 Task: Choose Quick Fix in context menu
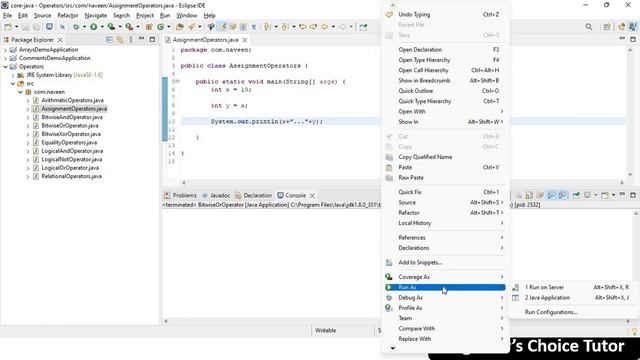pyautogui.click(x=410, y=192)
